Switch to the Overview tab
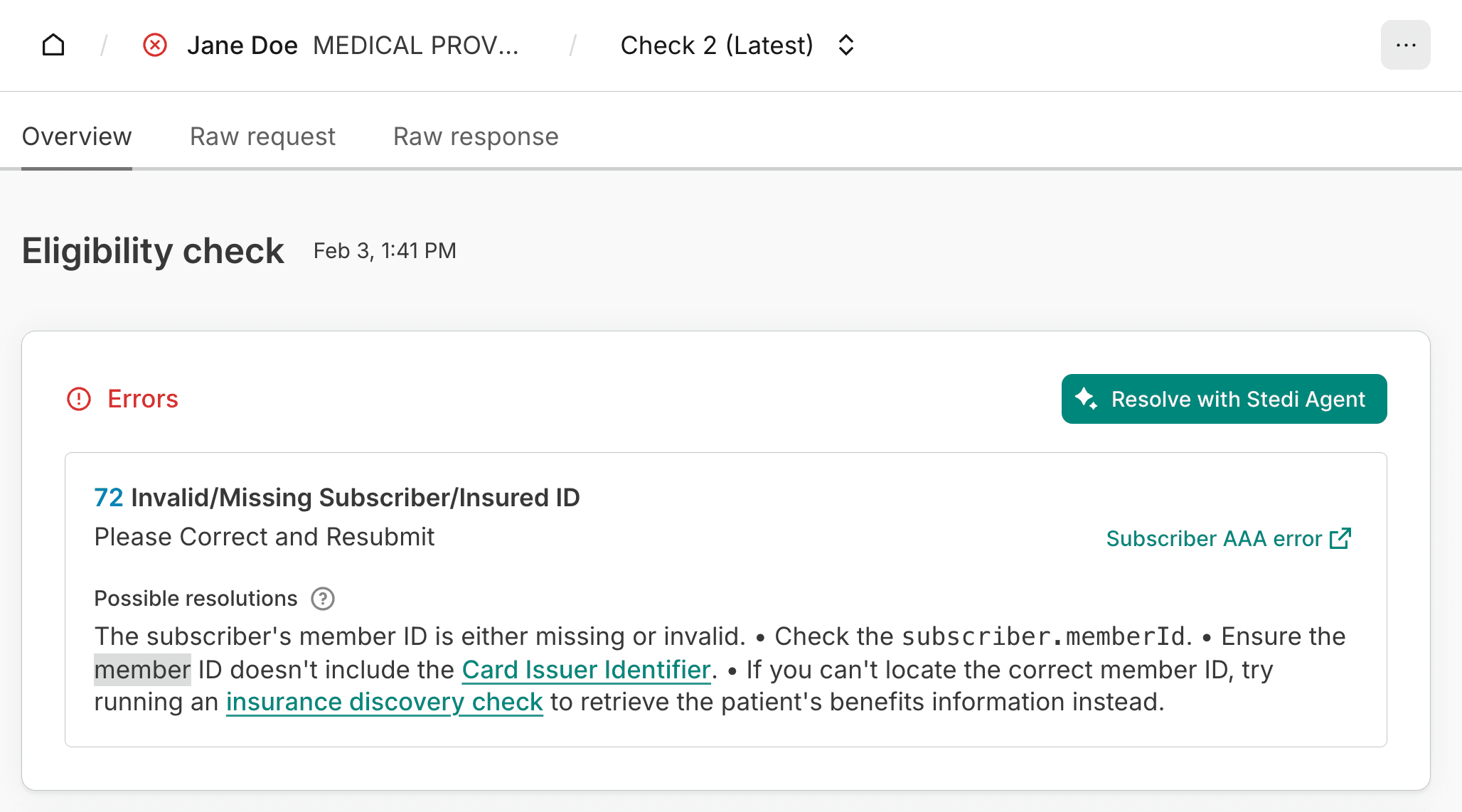The image size is (1462, 812). [x=77, y=137]
